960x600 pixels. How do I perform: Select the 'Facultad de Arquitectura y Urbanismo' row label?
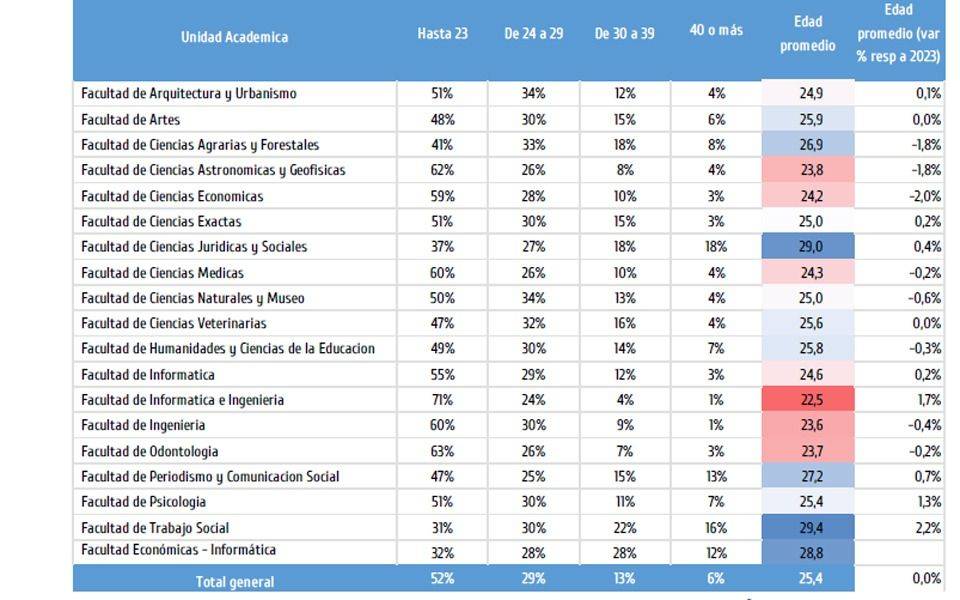[x=189, y=94]
